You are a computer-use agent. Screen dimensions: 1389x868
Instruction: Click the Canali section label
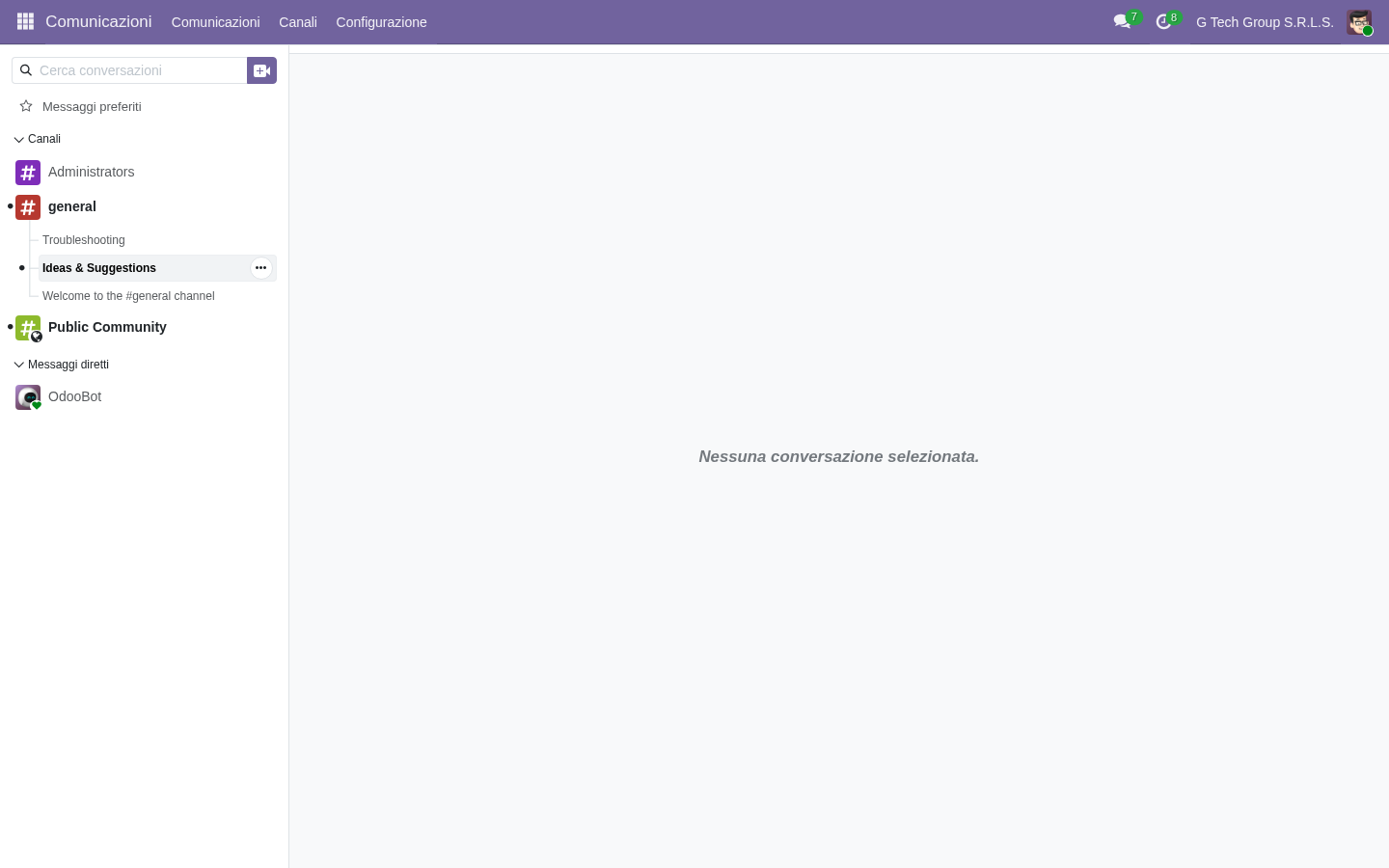44,139
